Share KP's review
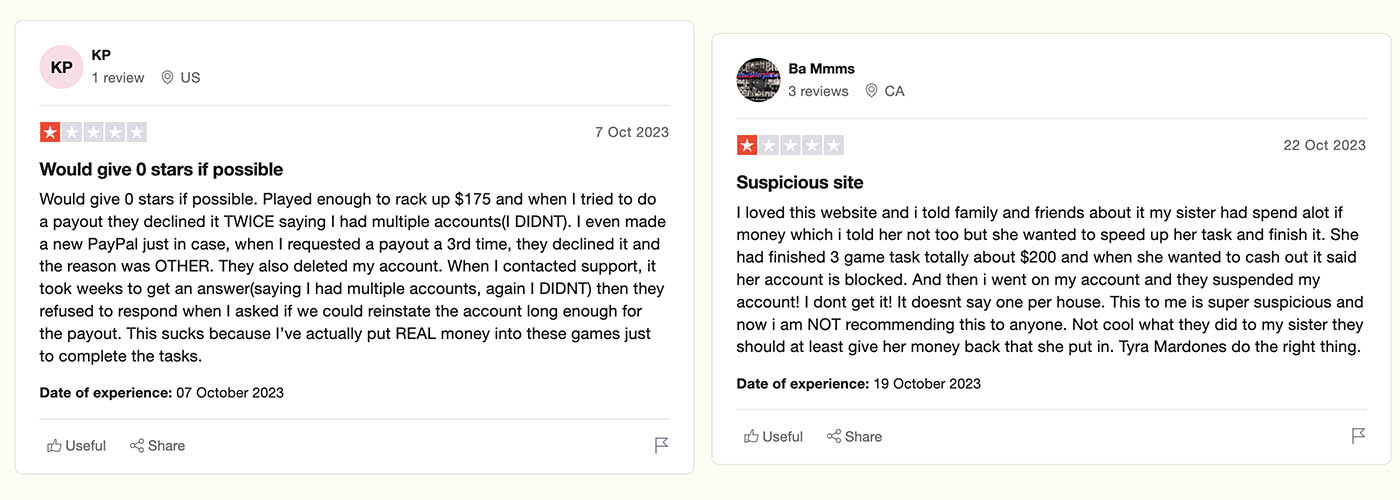The width and height of the screenshot is (1400, 500). coord(157,446)
